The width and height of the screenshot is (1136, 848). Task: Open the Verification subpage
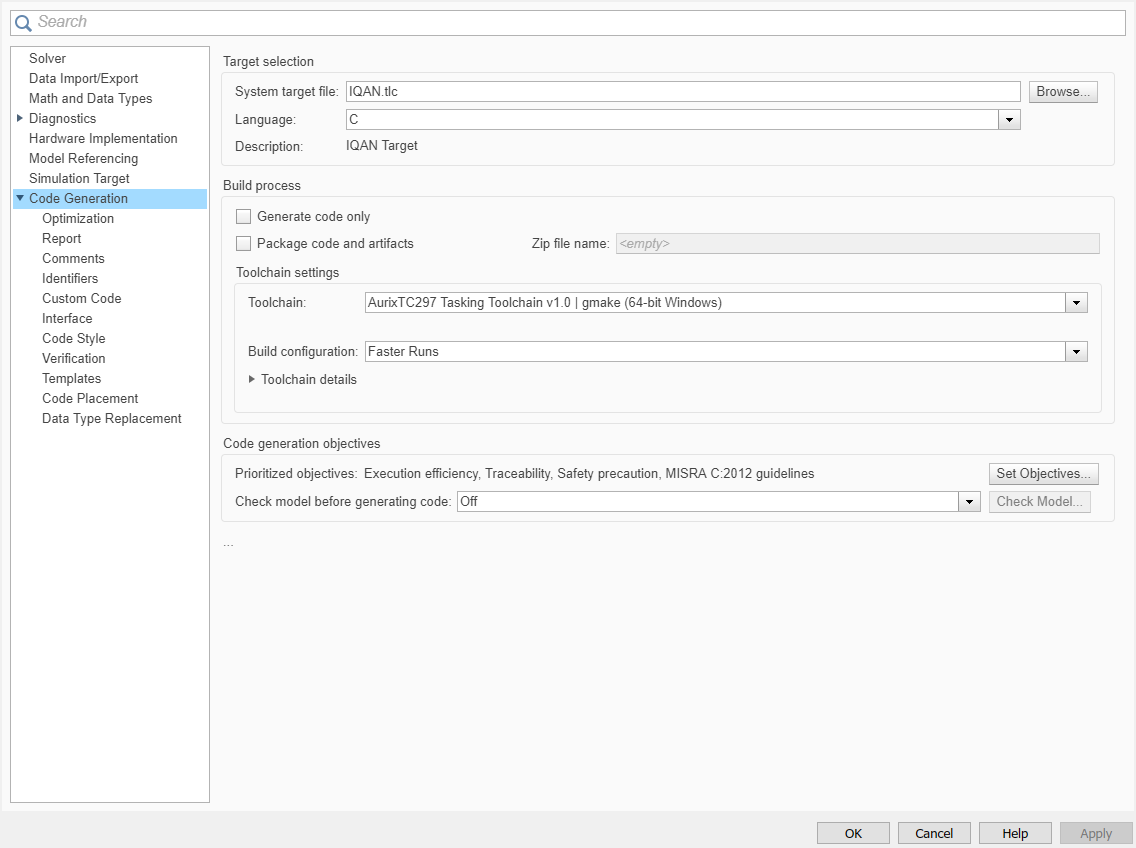(x=73, y=358)
